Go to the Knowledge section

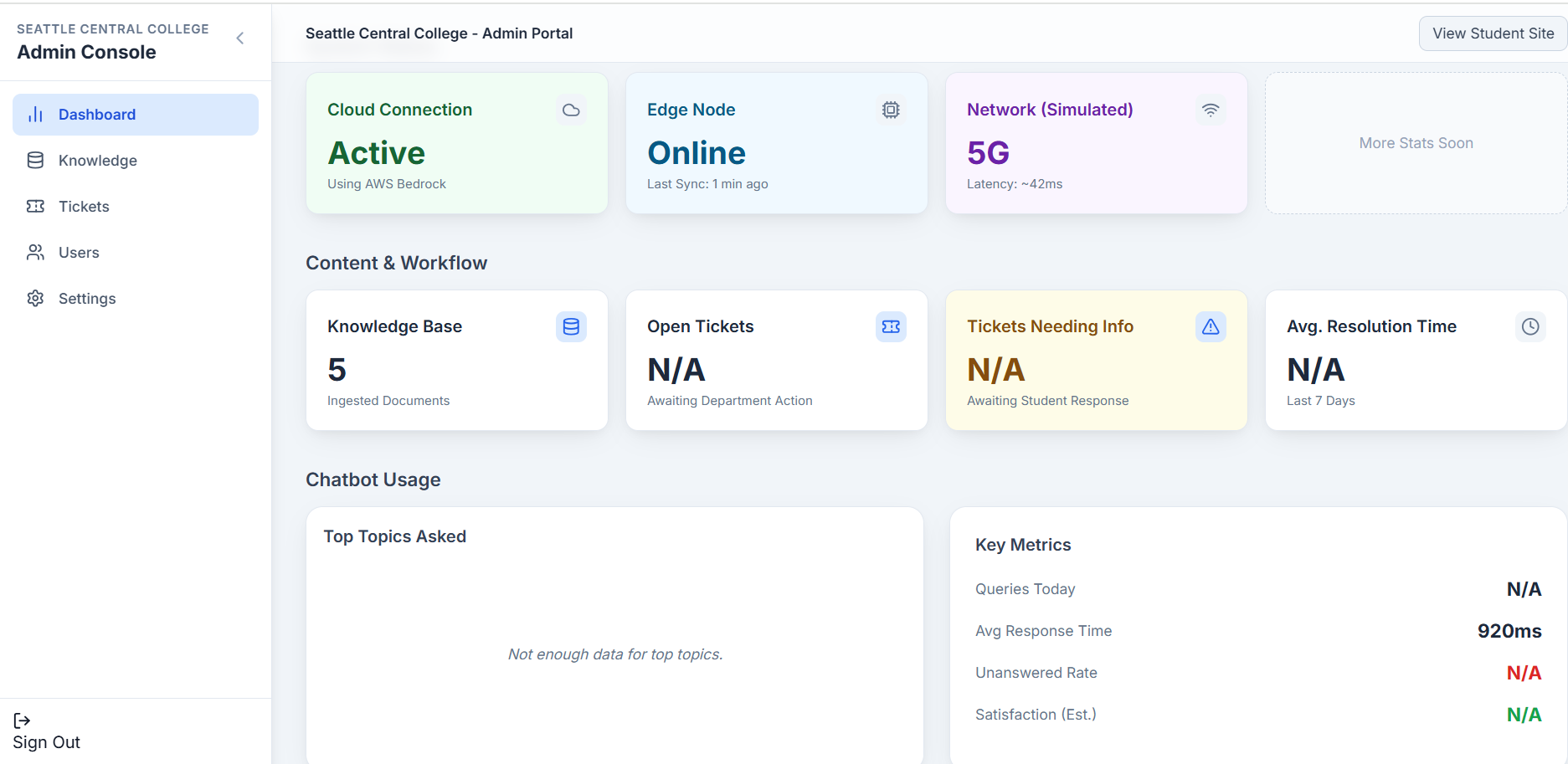pos(97,161)
